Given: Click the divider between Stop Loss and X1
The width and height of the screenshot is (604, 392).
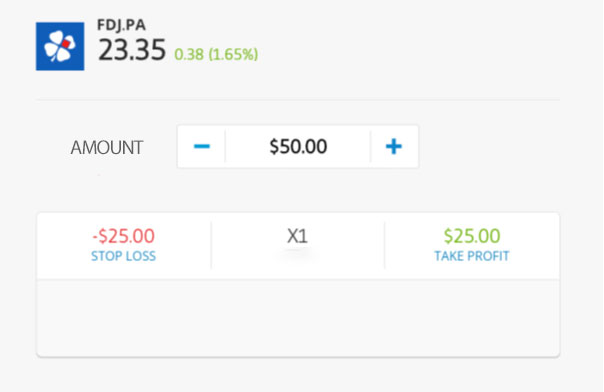Looking at the screenshot, I should pyautogui.click(x=211, y=245).
